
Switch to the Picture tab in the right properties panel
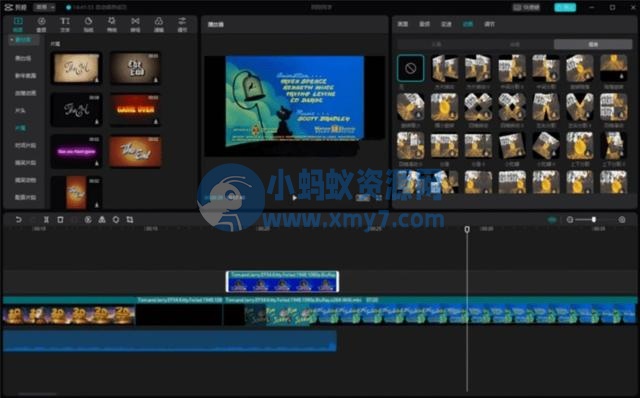click(x=403, y=24)
